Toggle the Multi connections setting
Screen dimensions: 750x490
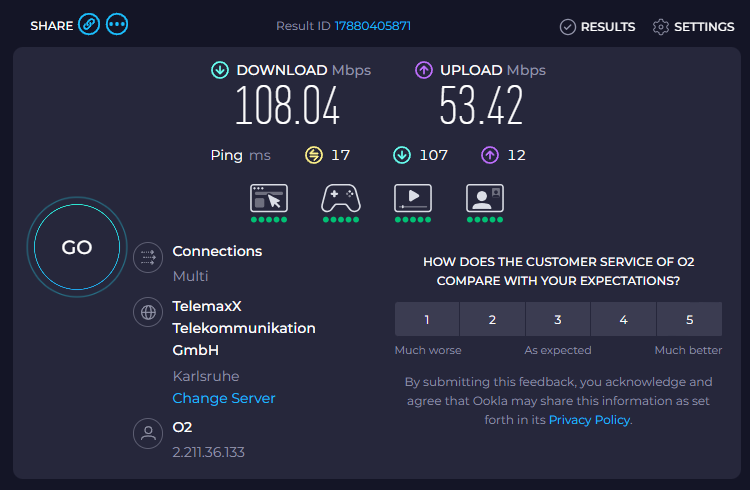pos(190,276)
